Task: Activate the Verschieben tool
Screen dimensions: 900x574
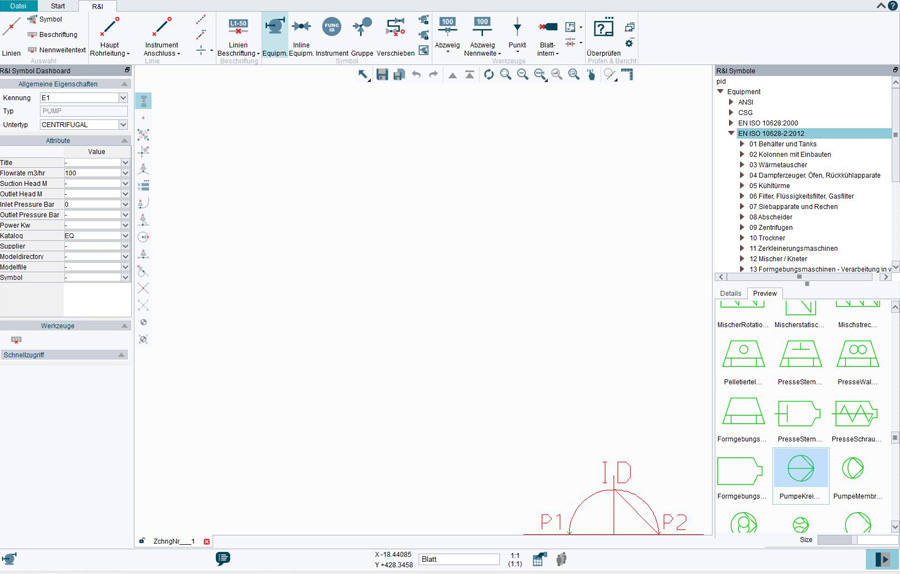Action: (395, 36)
